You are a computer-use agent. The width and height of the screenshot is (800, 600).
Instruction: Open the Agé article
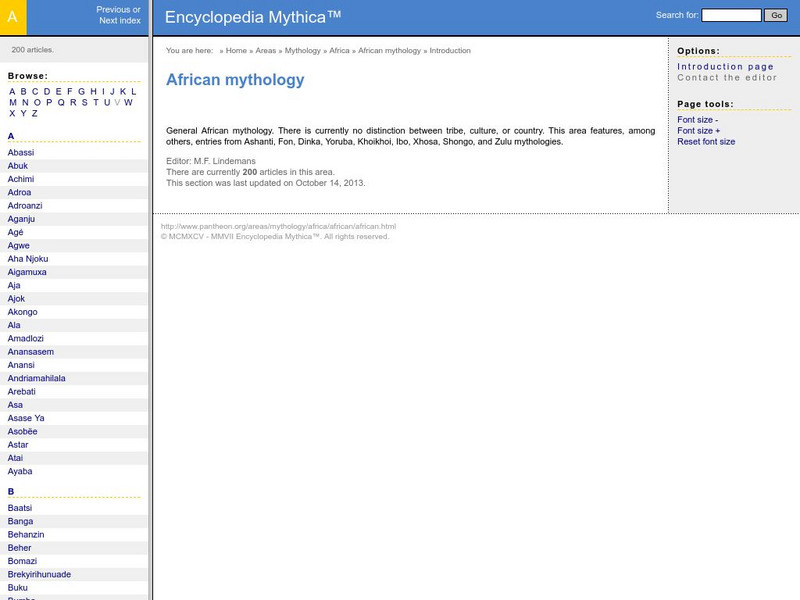pyautogui.click(x=15, y=232)
